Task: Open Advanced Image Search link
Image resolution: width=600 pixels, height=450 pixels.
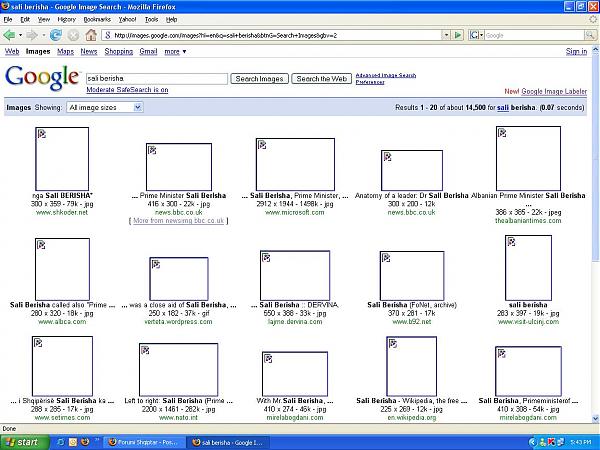Action: coord(386,75)
